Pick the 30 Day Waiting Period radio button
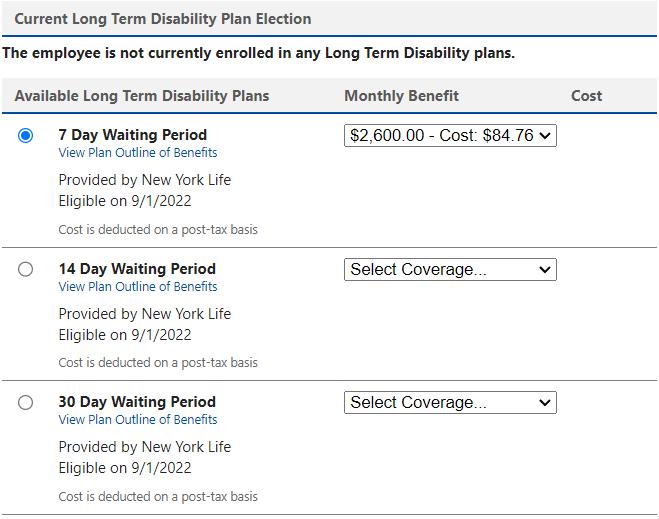Image resolution: width=659 pixels, height=519 pixels. (26, 402)
